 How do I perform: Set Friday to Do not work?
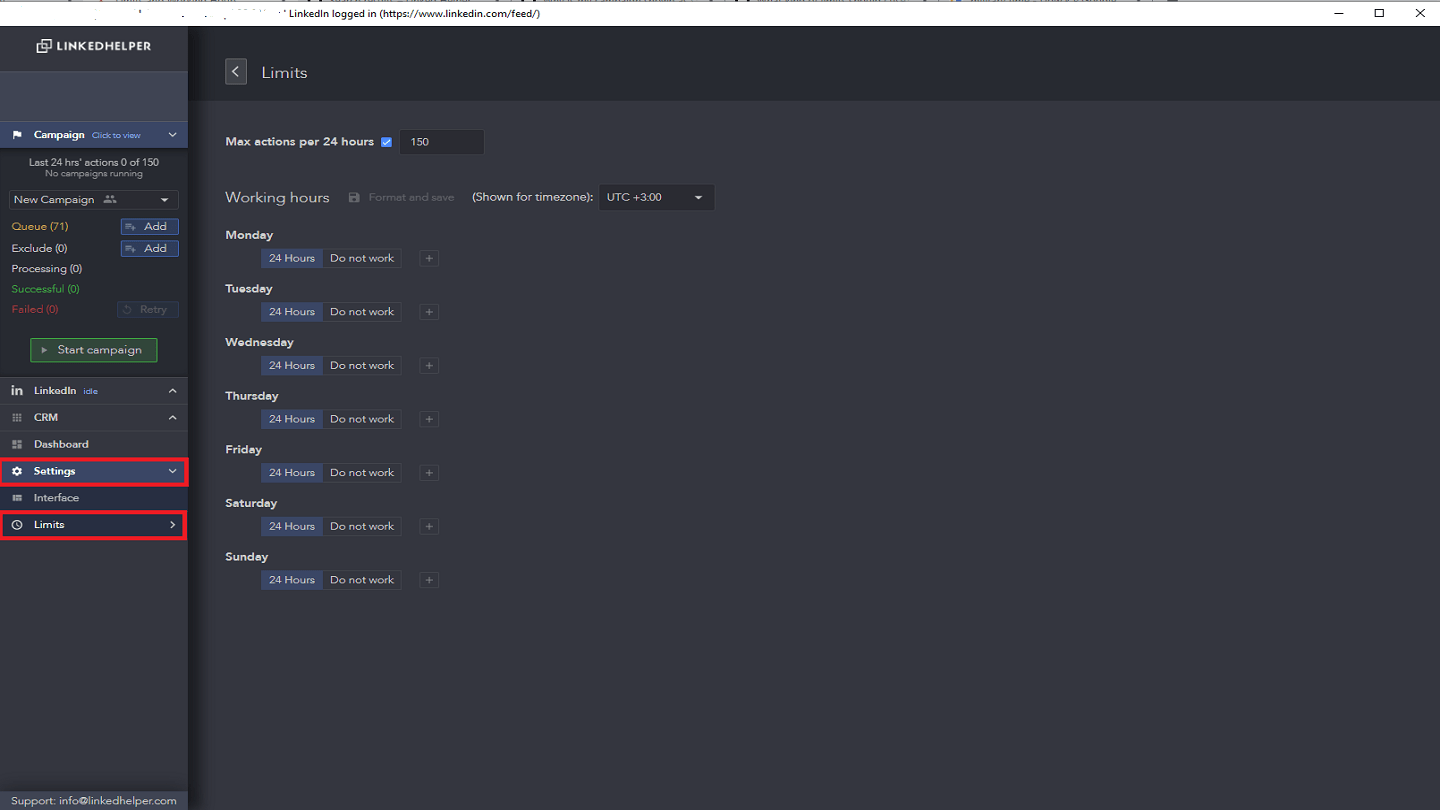362,473
